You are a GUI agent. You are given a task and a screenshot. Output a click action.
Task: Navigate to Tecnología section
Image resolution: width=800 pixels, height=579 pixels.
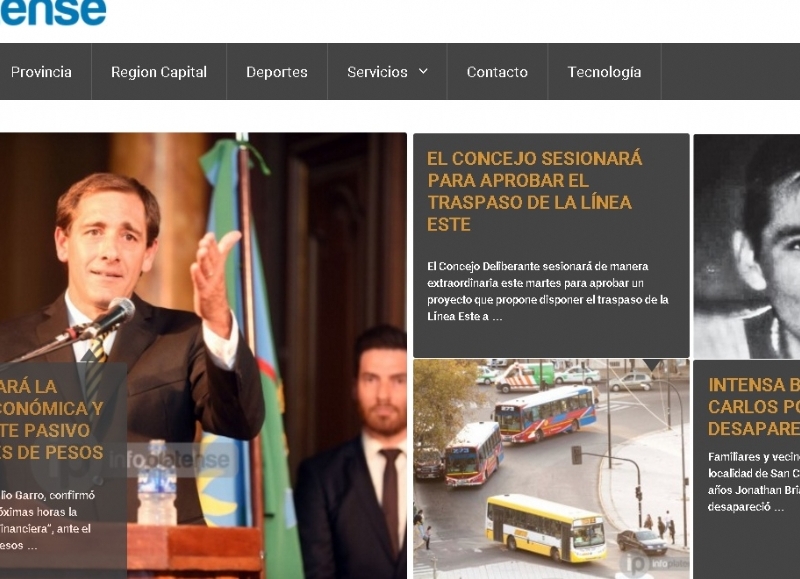click(604, 72)
